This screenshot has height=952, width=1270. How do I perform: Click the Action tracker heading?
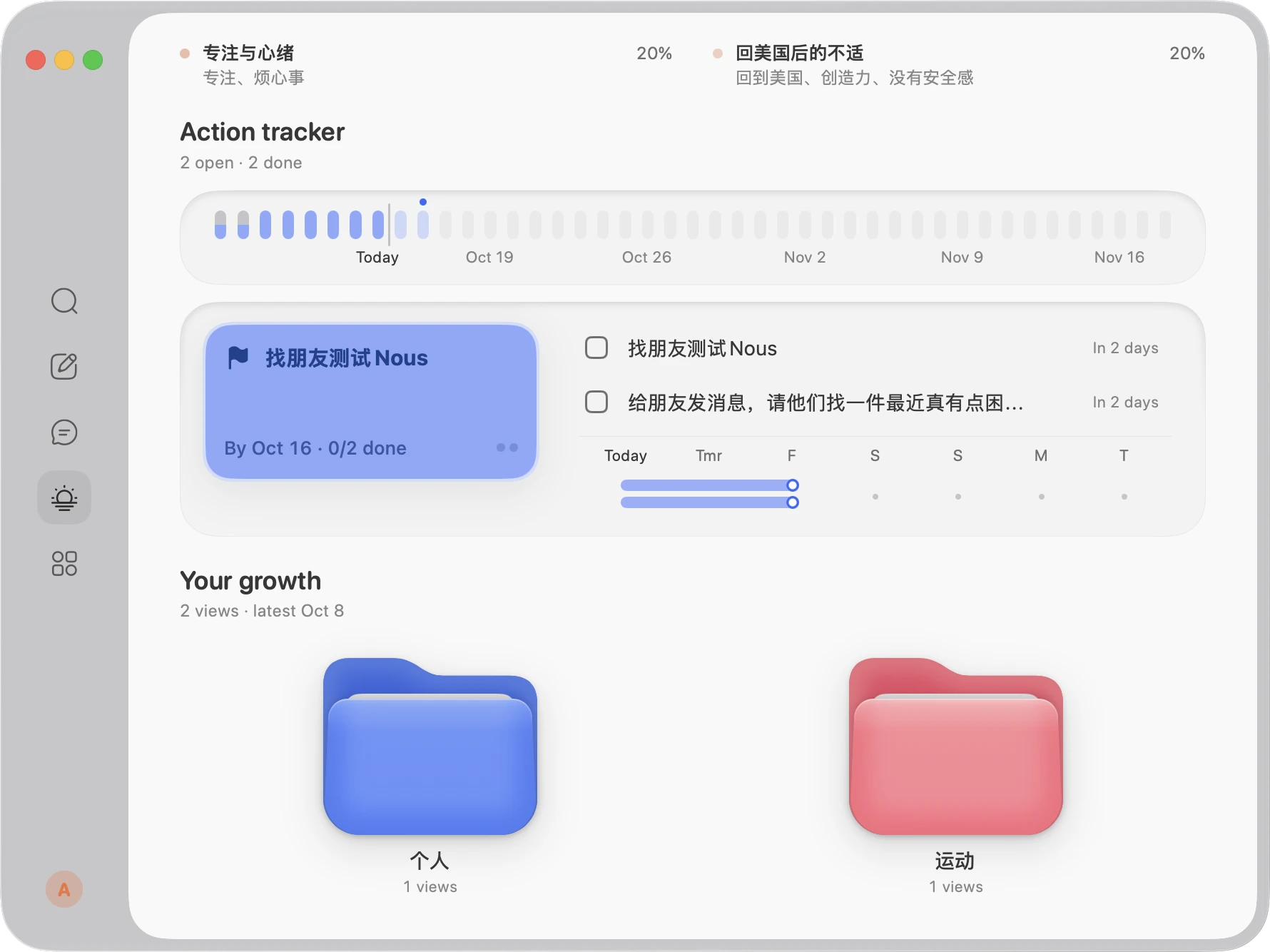coord(263,132)
